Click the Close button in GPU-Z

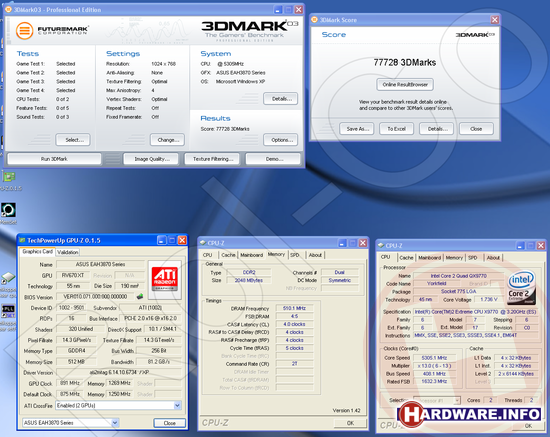tap(170, 423)
